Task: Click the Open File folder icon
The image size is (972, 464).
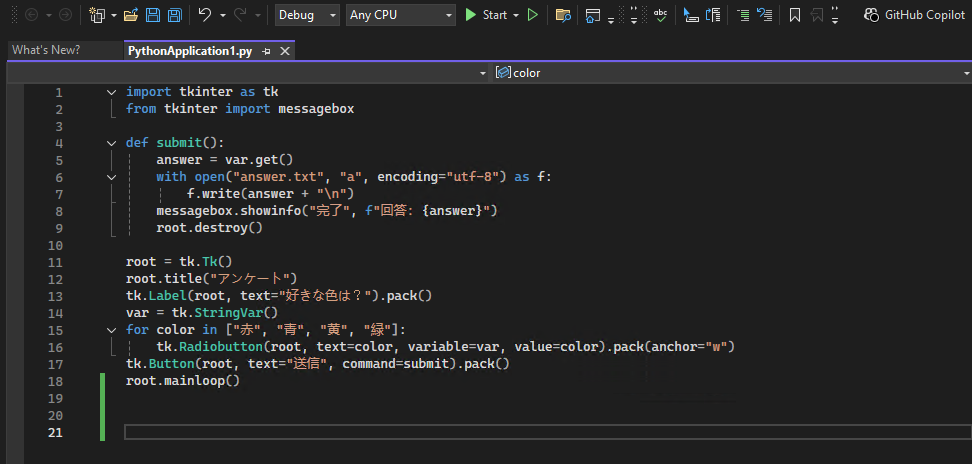Action: pyautogui.click(x=131, y=15)
